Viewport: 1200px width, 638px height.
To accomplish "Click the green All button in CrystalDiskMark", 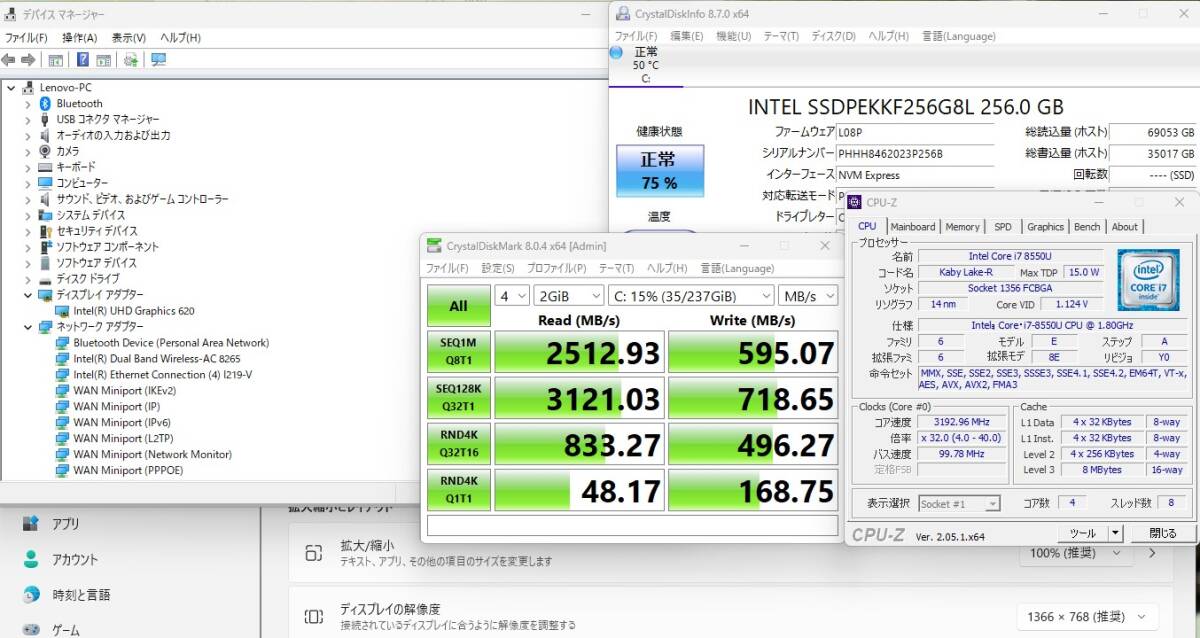I will tap(458, 307).
